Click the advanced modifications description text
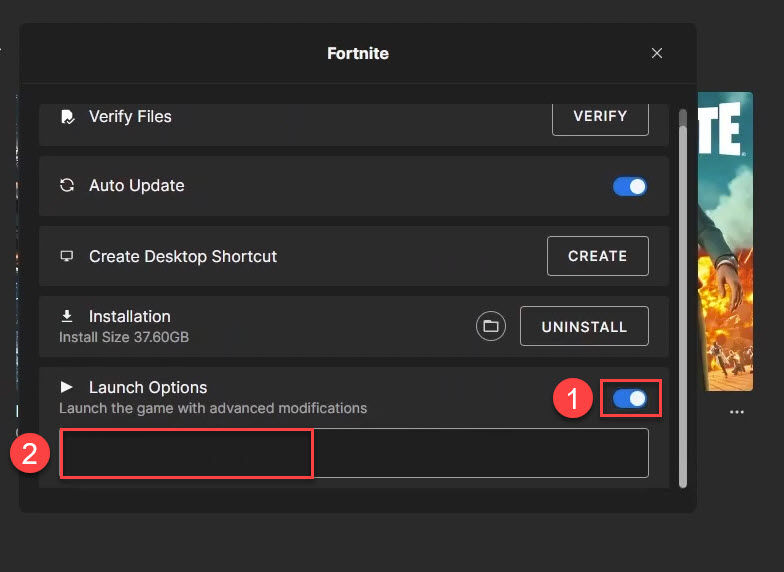This screenshot has width=784, height=572. click(x=213, y=408)
